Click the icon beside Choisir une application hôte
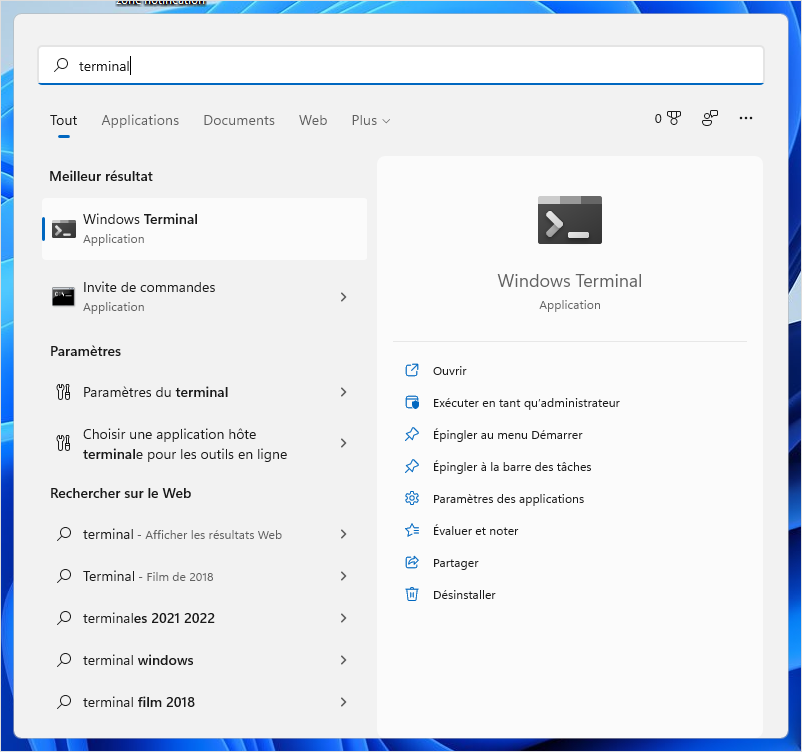This screenshot has width=802, height=752. (63, 443)
